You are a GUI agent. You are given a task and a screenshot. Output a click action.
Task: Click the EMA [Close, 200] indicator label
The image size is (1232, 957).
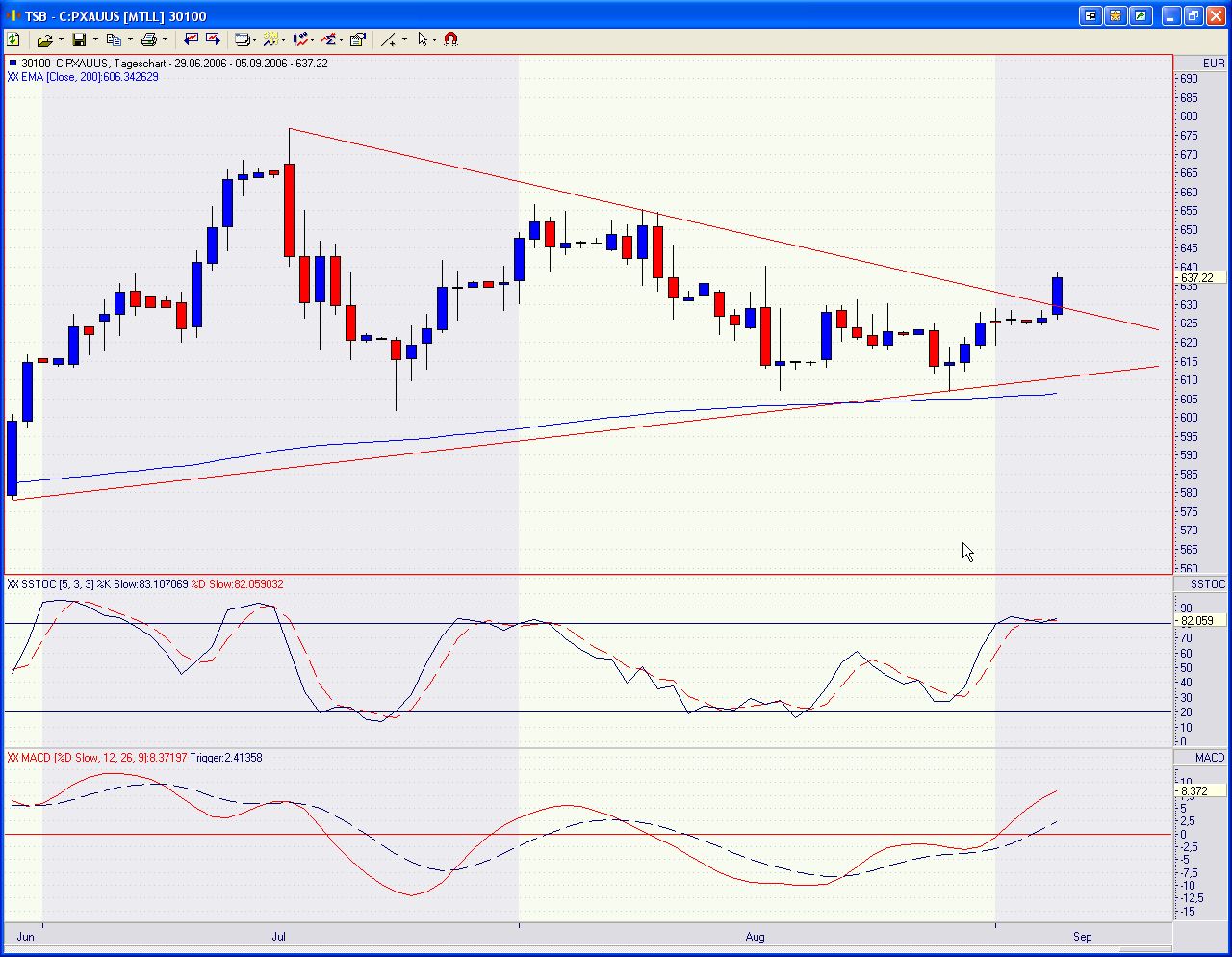coord(83,77)
